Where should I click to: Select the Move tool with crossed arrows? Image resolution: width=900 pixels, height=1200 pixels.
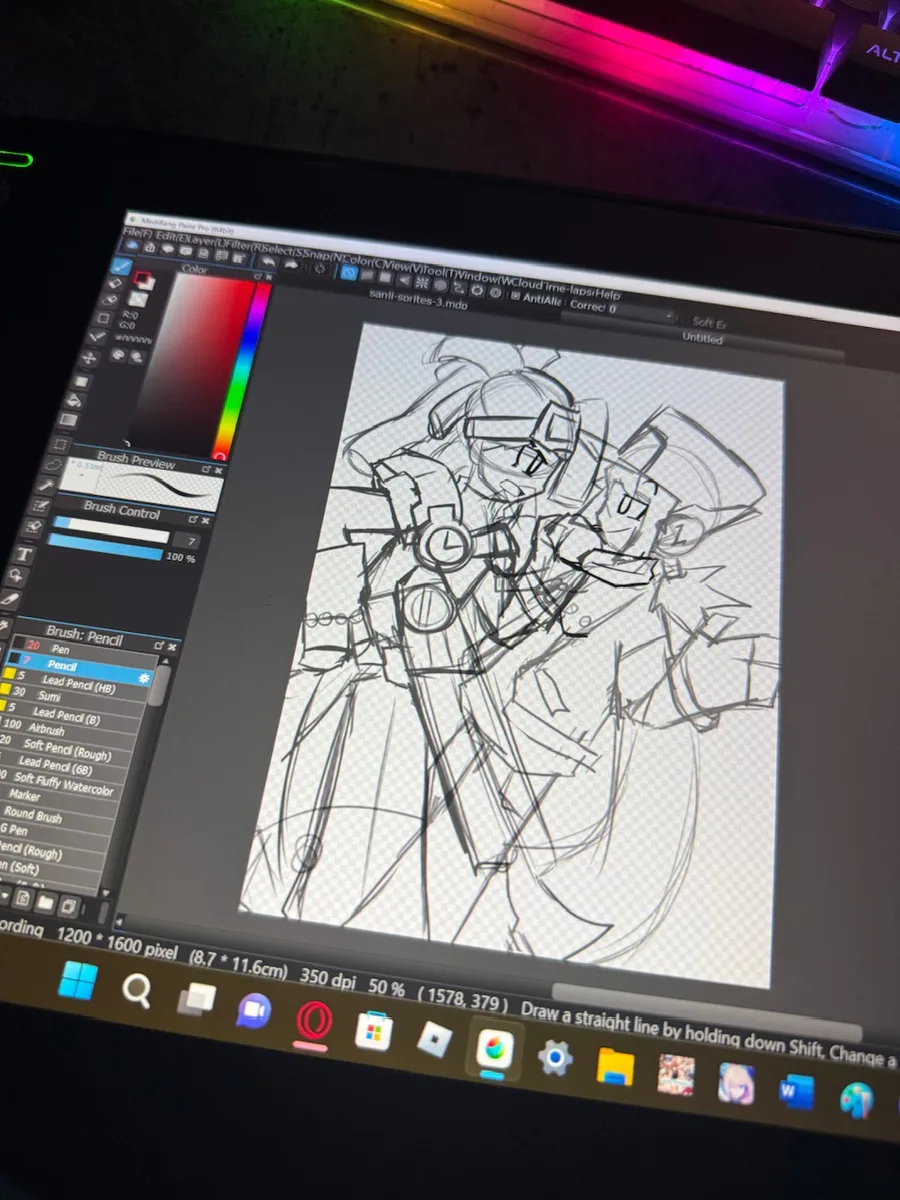coord(89,357)
